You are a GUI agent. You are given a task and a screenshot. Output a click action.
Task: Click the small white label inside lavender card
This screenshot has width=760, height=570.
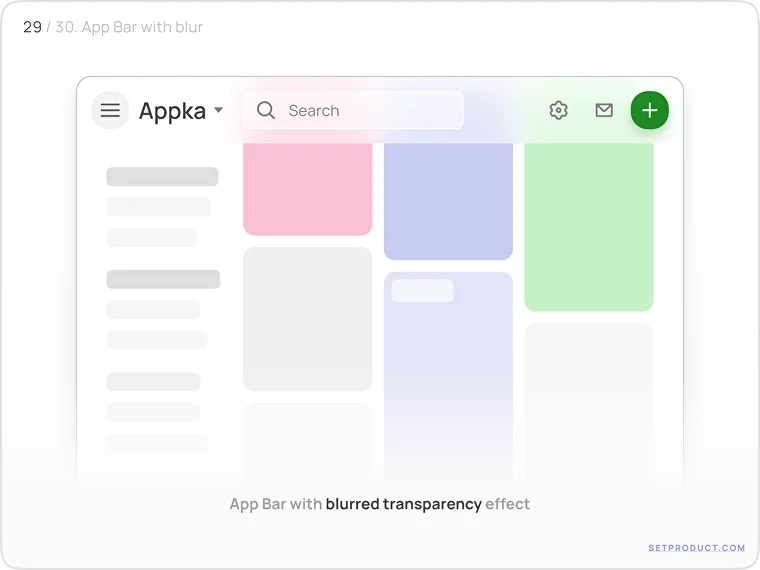click(x=422, y=291)
